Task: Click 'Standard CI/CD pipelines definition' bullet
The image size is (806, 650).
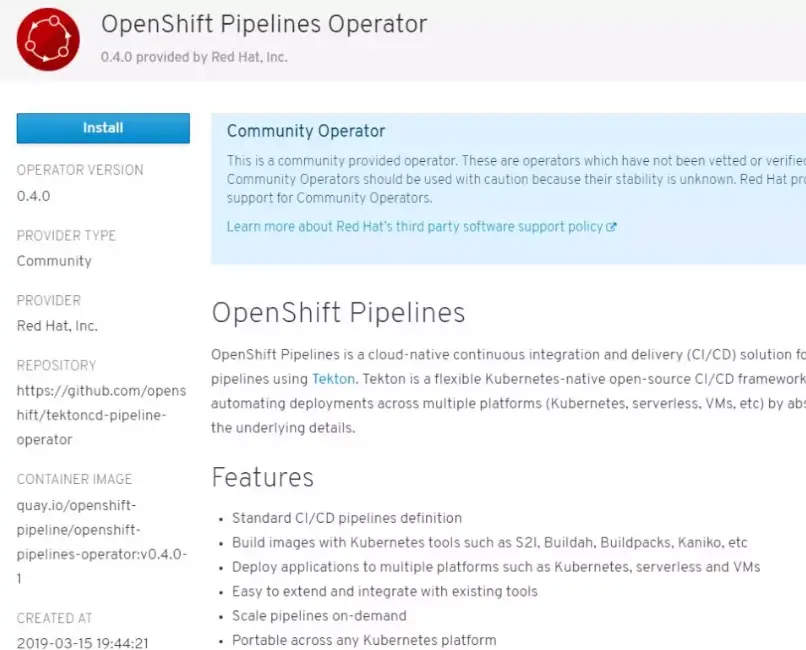Action: point(347,518)
